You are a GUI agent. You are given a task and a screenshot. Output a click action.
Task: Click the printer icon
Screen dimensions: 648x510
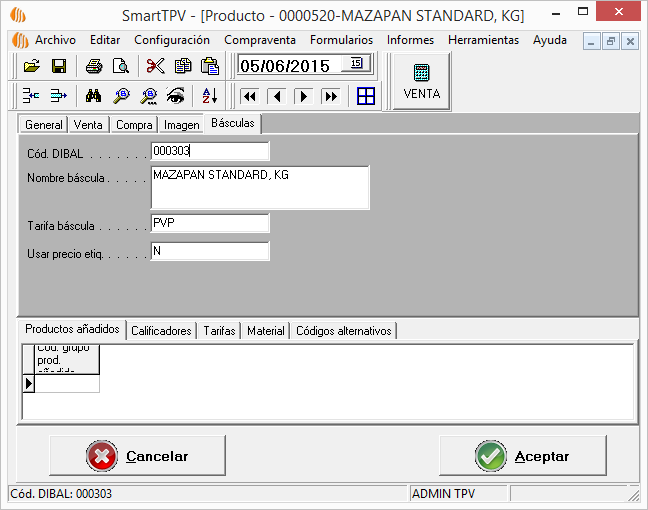coord(94,66)
